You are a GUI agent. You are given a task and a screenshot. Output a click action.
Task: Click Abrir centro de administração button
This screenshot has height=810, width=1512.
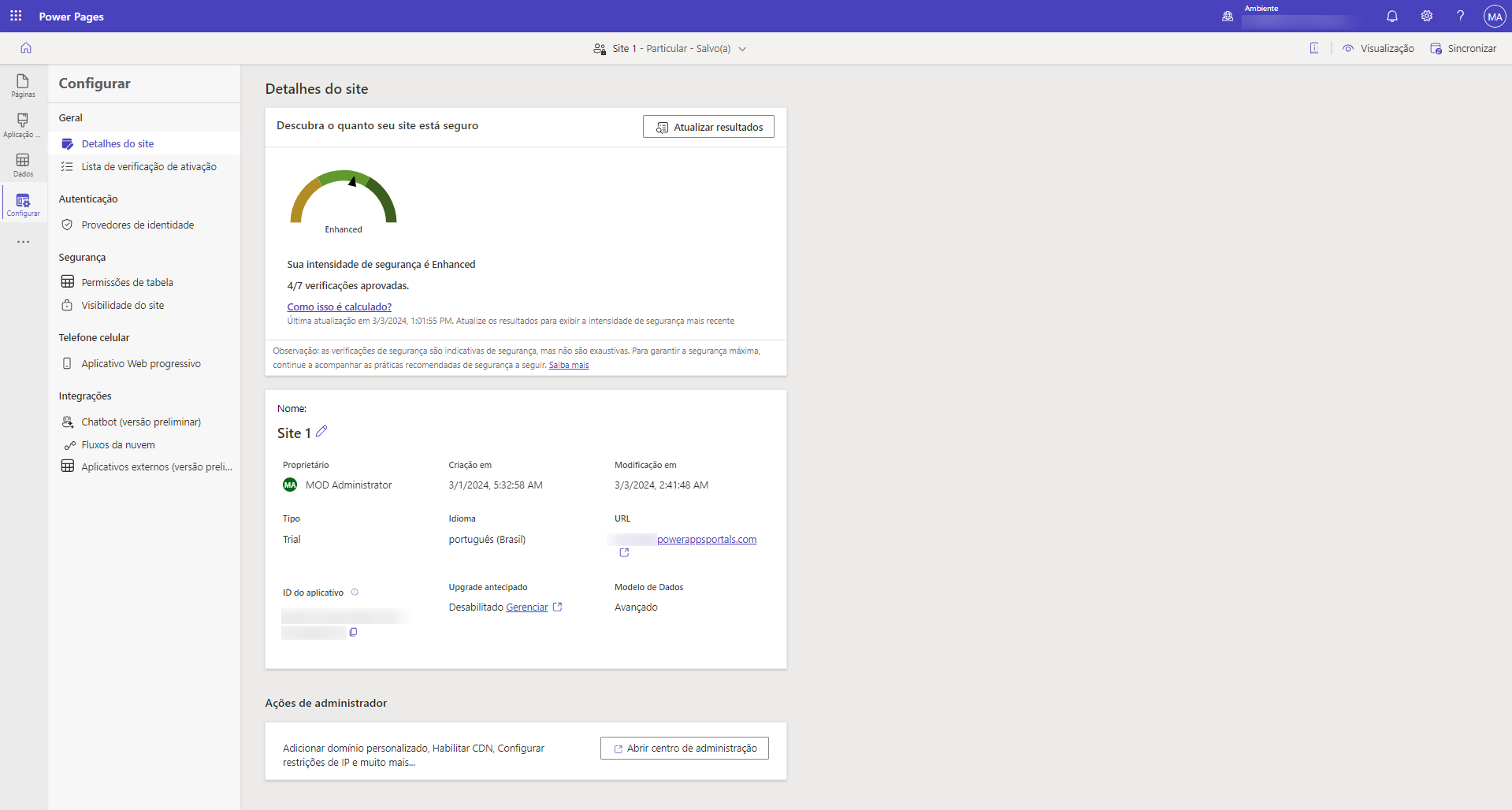pyautogui.click(x=685, y=748)
